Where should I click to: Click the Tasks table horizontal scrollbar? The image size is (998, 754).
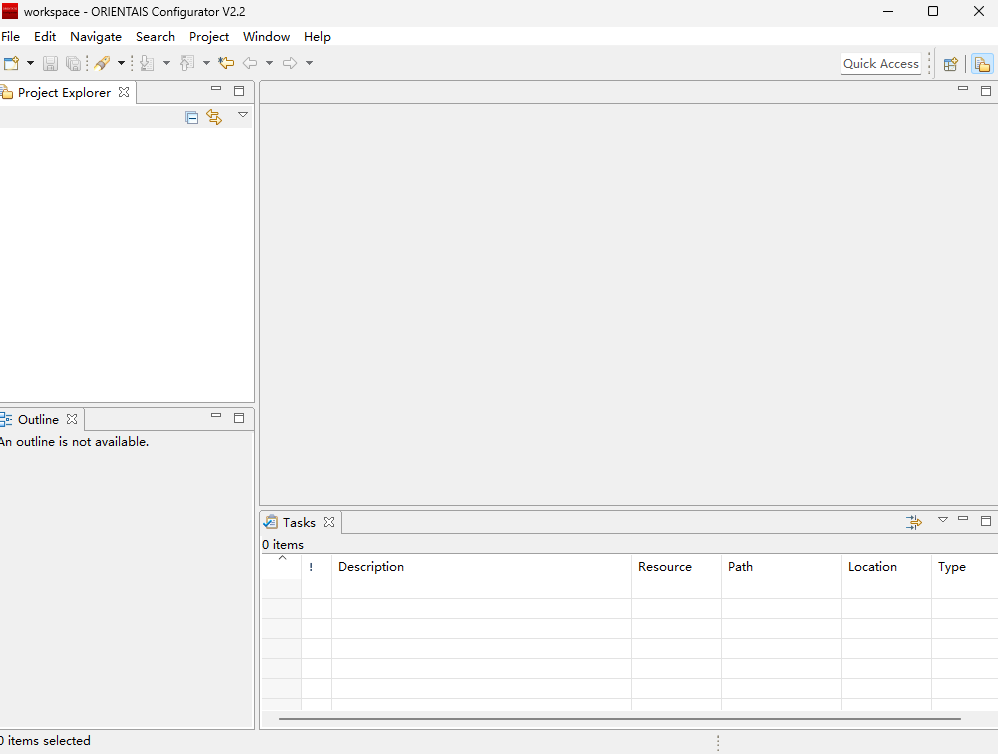619,718
